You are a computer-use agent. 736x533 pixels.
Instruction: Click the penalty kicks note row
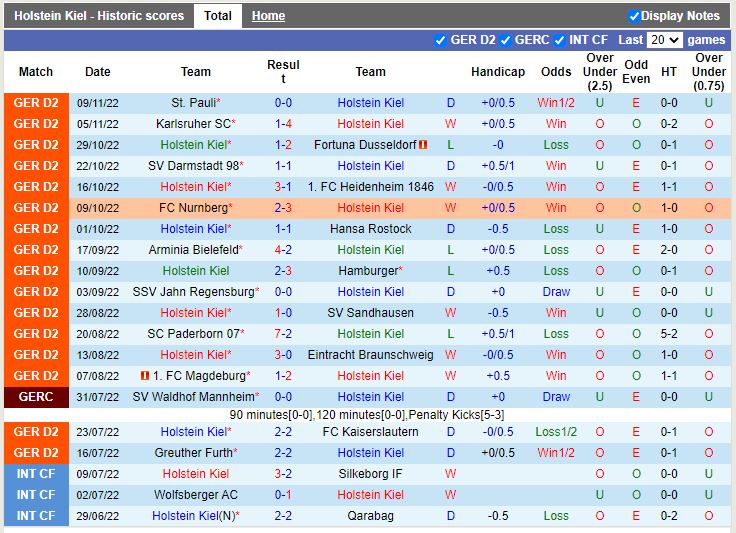(367, 415)
